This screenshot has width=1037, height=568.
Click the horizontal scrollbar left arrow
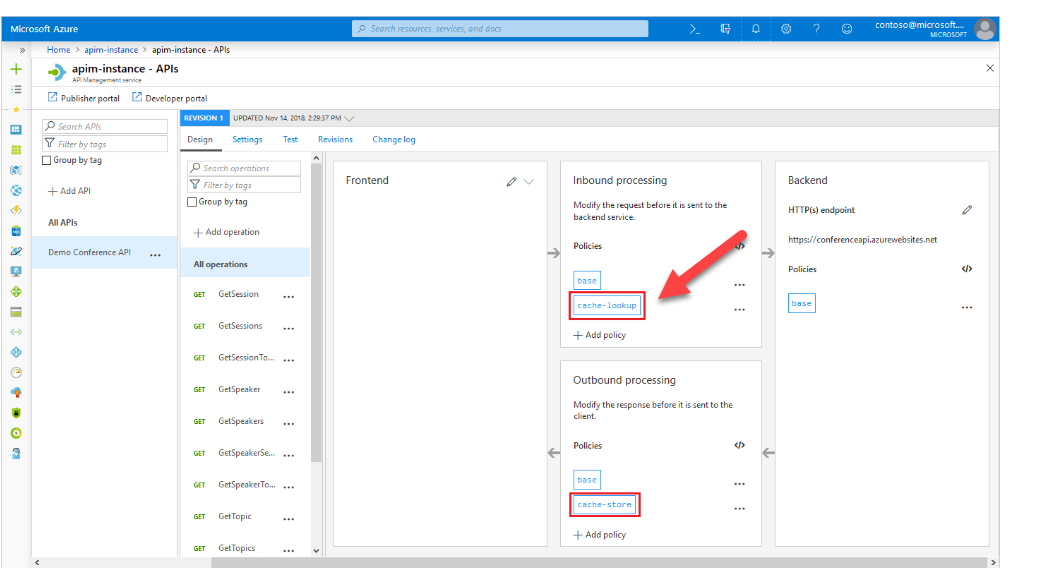click(37, 562)
